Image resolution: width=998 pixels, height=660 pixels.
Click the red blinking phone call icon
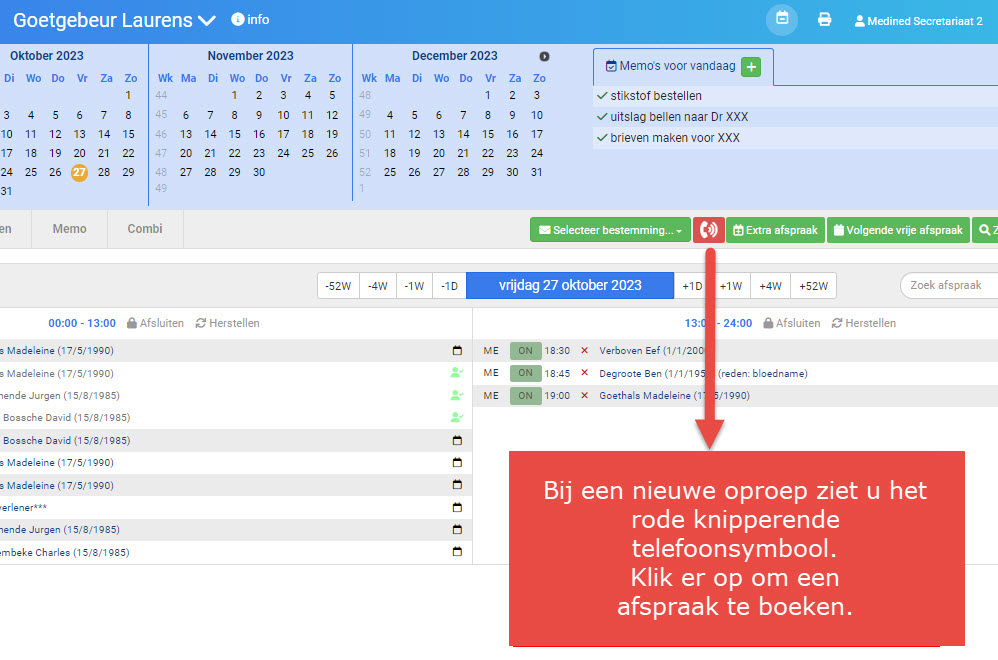pos(708,230)
